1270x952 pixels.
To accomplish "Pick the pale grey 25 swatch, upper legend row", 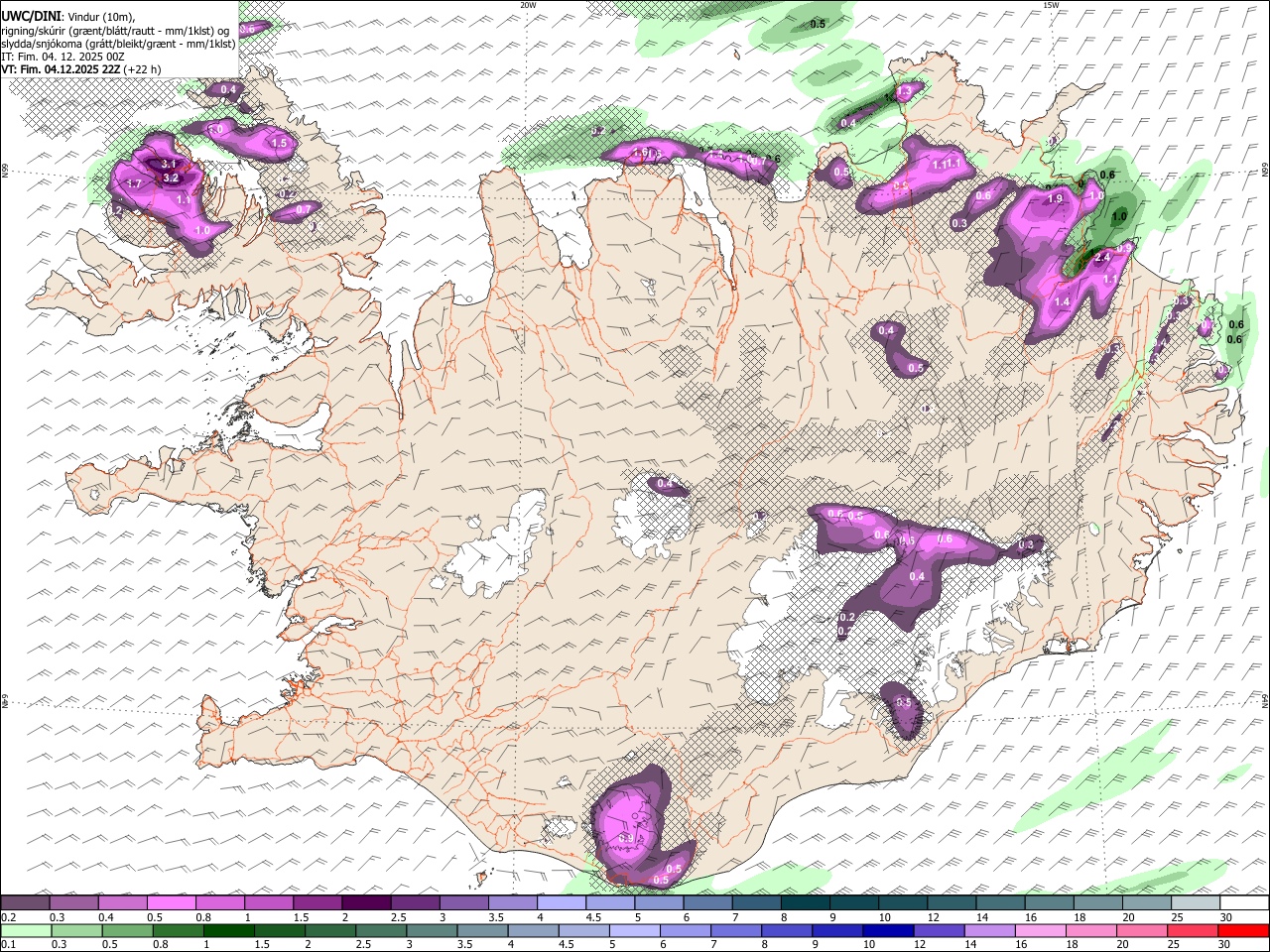I will (x=1196, y=902).
